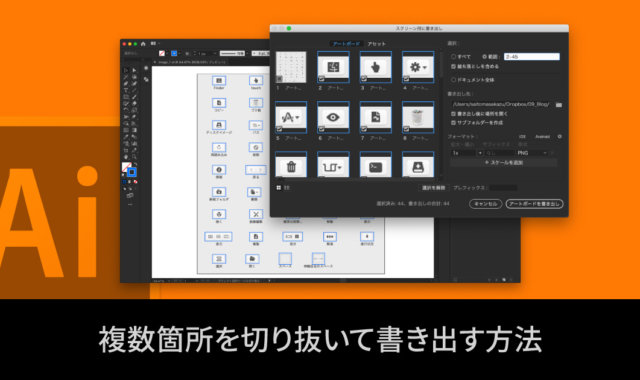Select the Artboard tool in Illustrator toolbar
640x380 pixels.
pyautogui.click(x=126, y=151)
